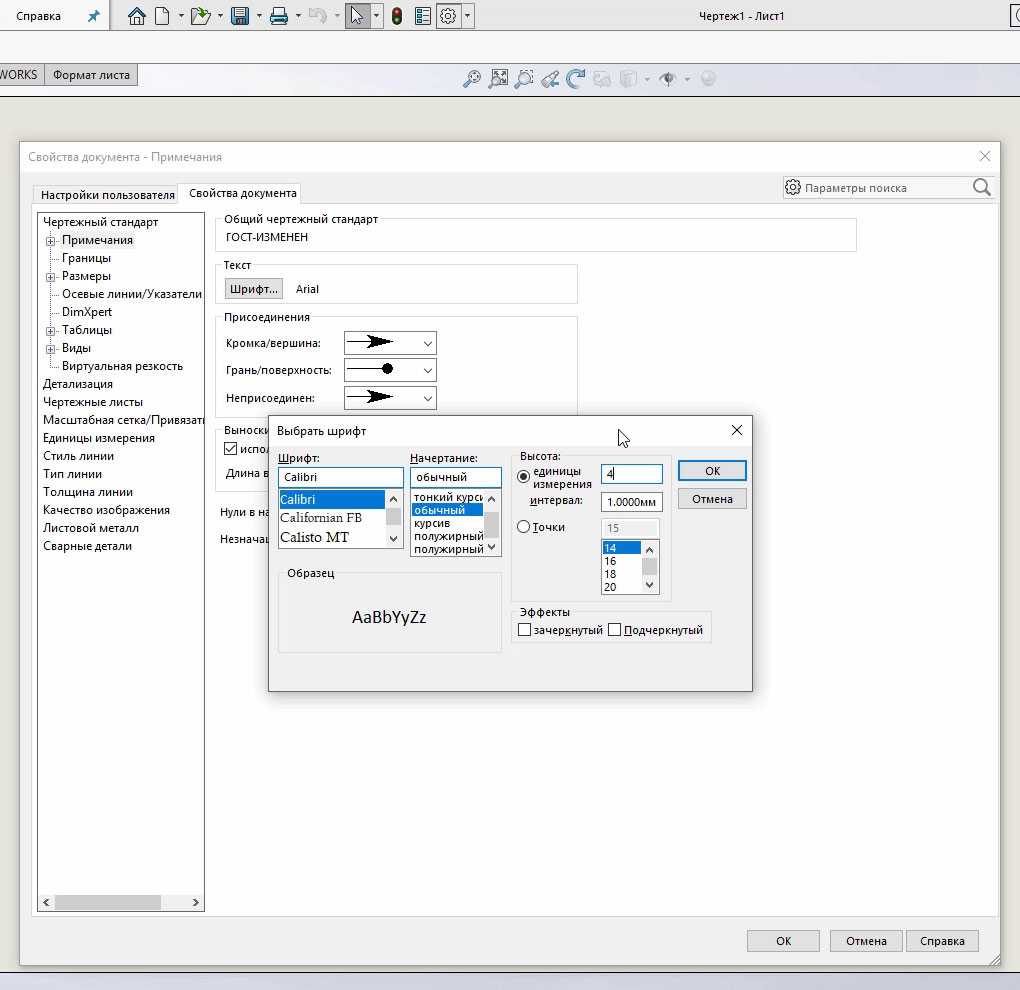This screenshot has width=1020, height=990.
Task: Click the Rebuild traffic light icon
Action: 397,16
